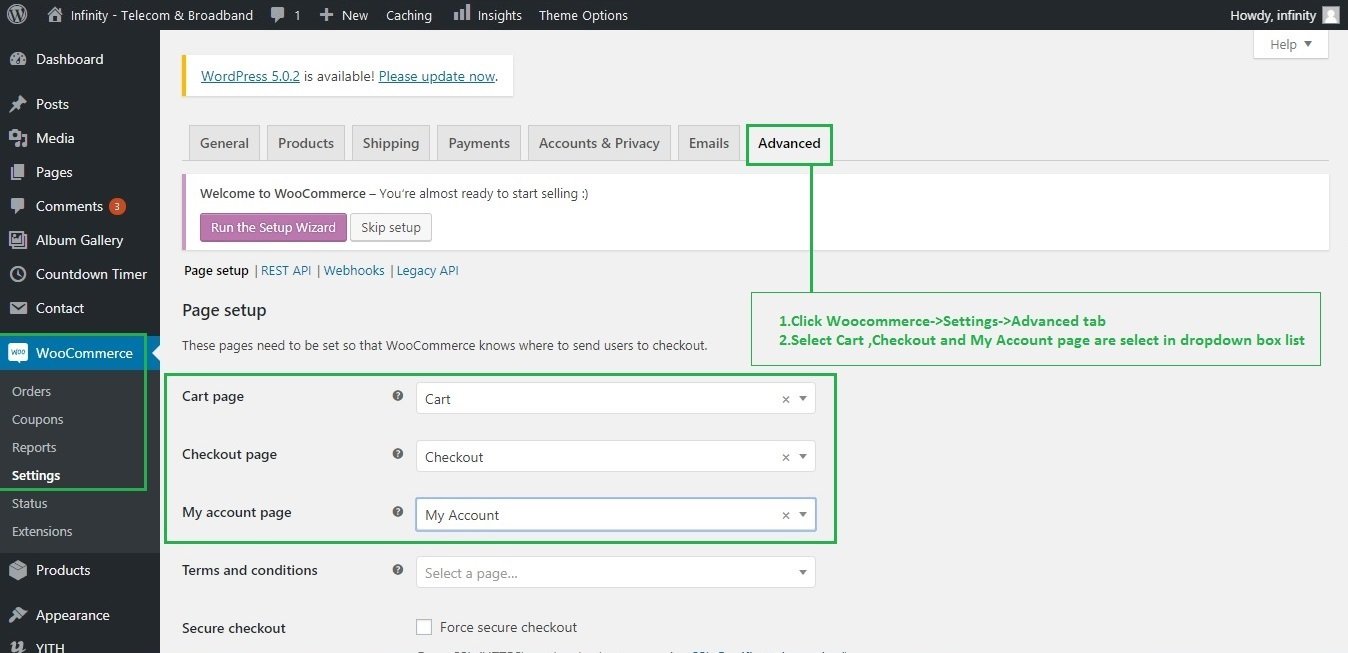The image size is (1348, 653).
Task: Clear the Checkout page selection with x
Action: point(786,457)
